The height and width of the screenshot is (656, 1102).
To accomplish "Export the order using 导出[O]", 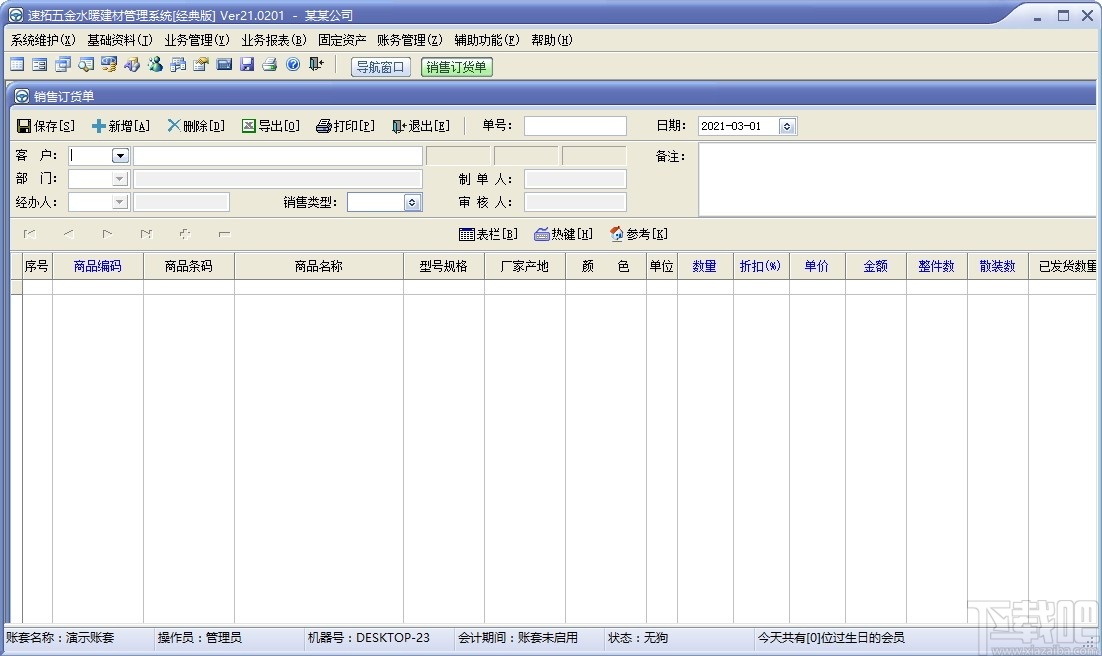I will click(x=270, y=126).
